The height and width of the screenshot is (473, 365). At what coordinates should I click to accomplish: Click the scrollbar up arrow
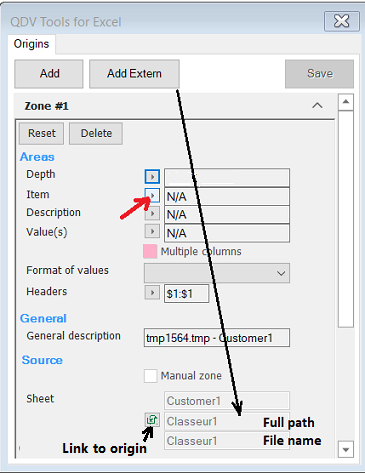[x=346, y=102]
